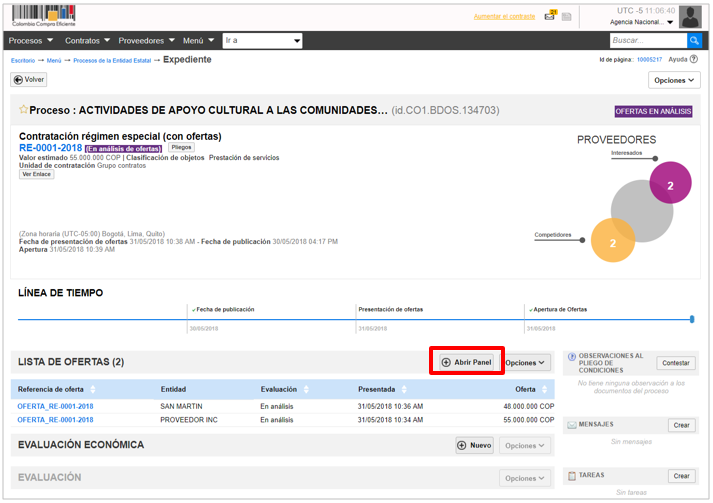The image size is (713, 503).
Task: Open the Proveedores menu
Action: point(146,40)
